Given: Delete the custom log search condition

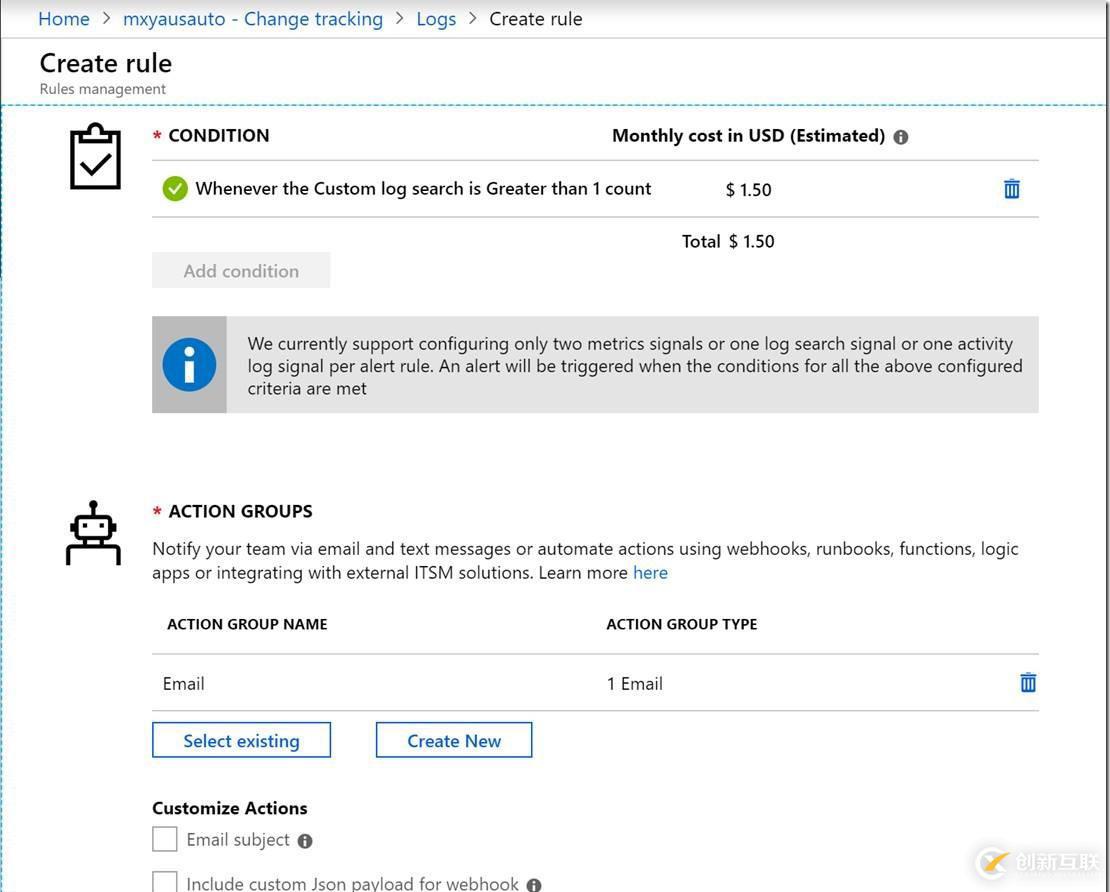Looking at the screenshot, I should pos(1011,189).
